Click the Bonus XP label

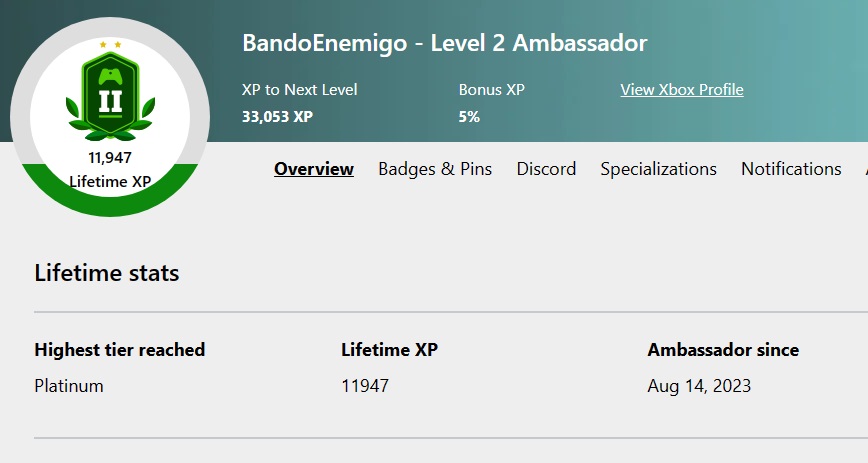coord(492,90)
